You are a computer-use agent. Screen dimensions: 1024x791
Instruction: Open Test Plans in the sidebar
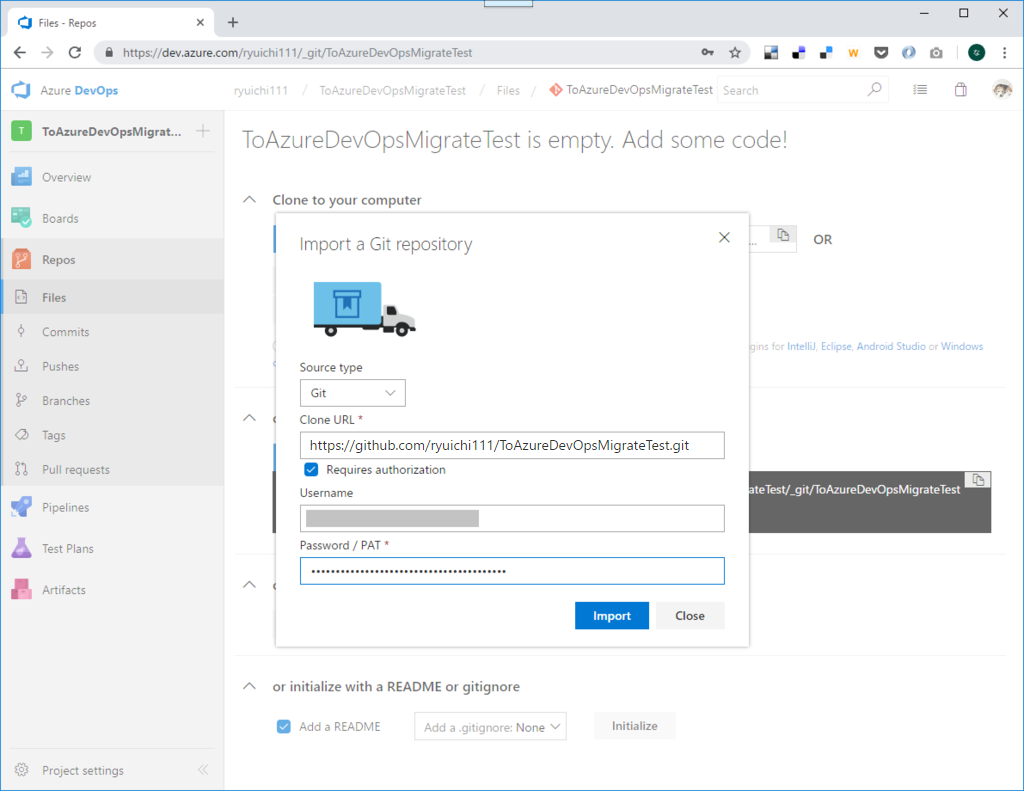coord(112,549)
